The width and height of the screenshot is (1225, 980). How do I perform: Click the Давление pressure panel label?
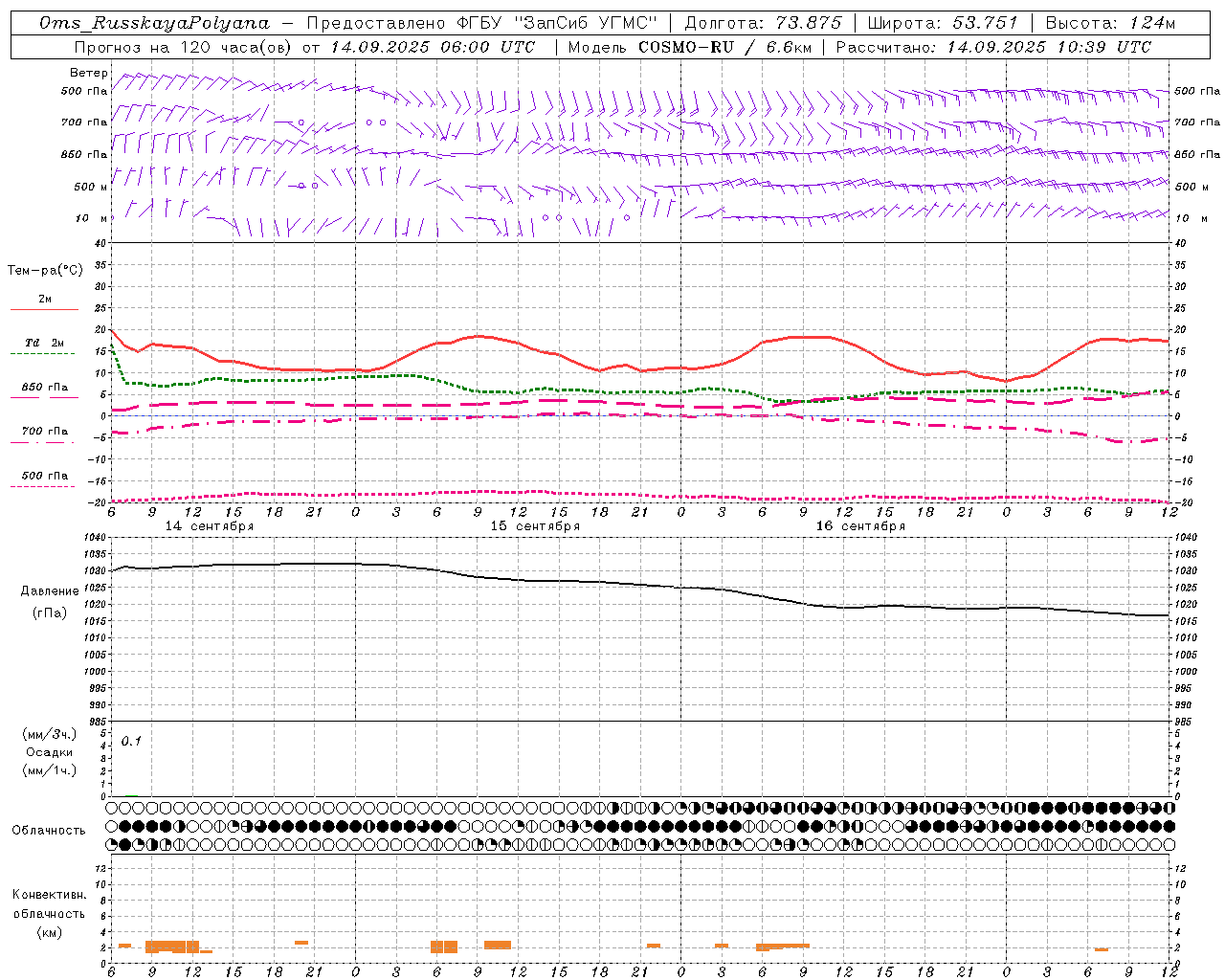pos(49,591)
